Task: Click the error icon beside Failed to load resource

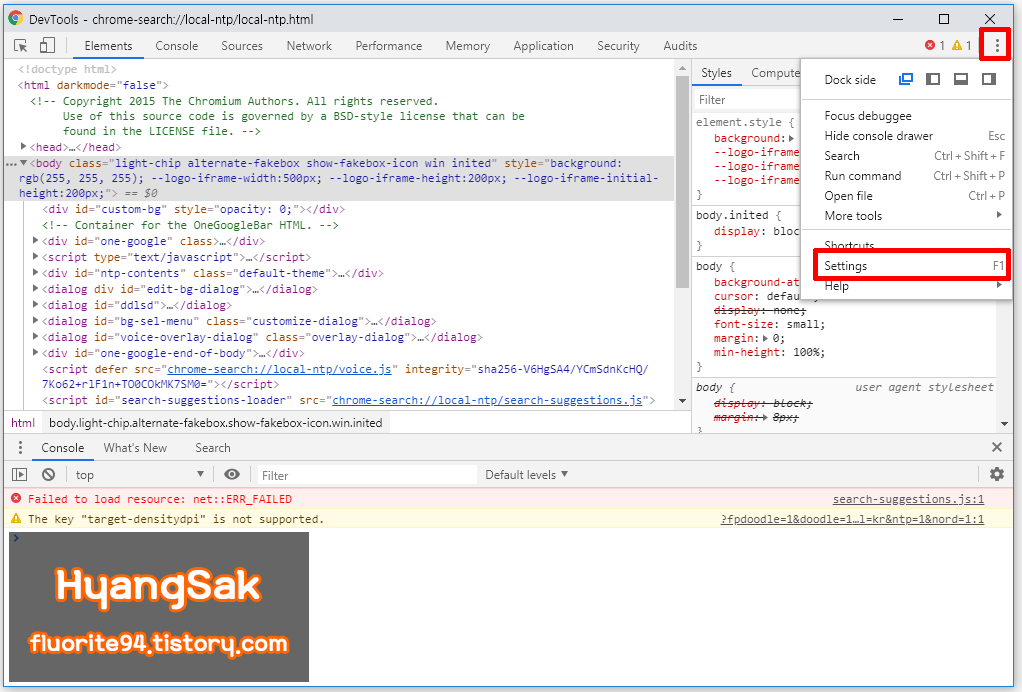Action: tap(16, 498)
